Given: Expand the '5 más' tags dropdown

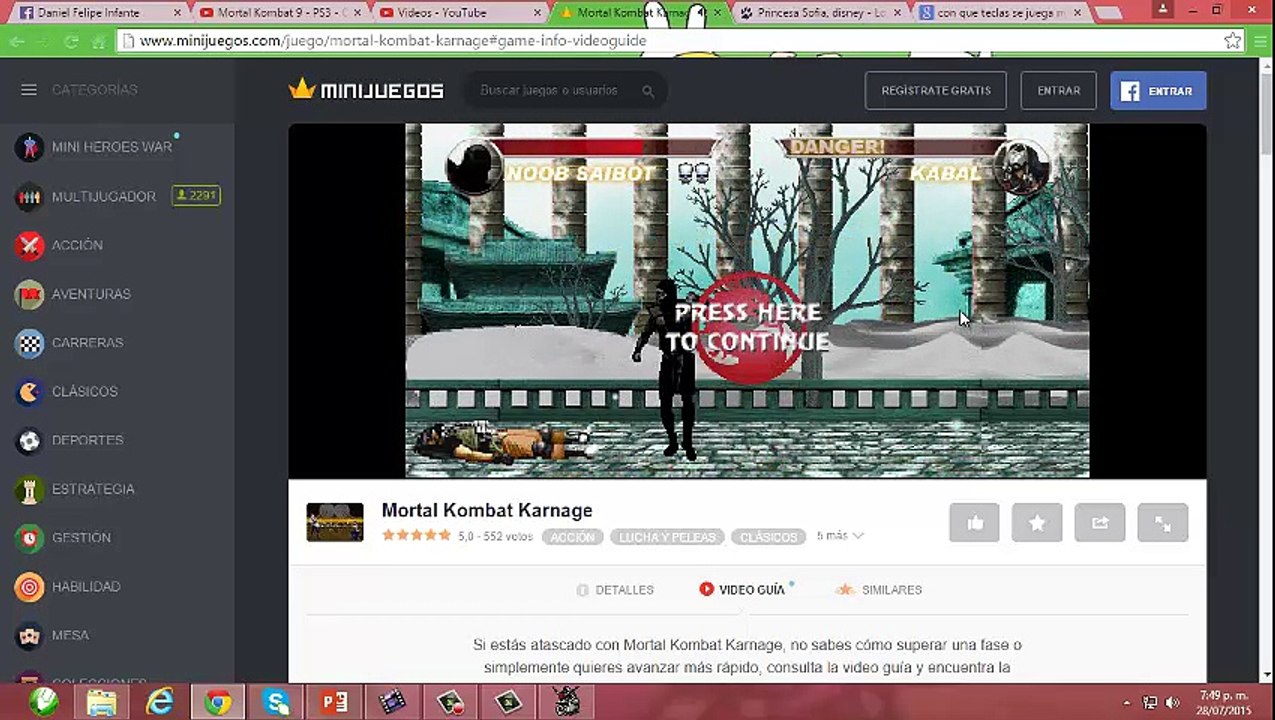Looking at the screenshot, I should 840,536.
